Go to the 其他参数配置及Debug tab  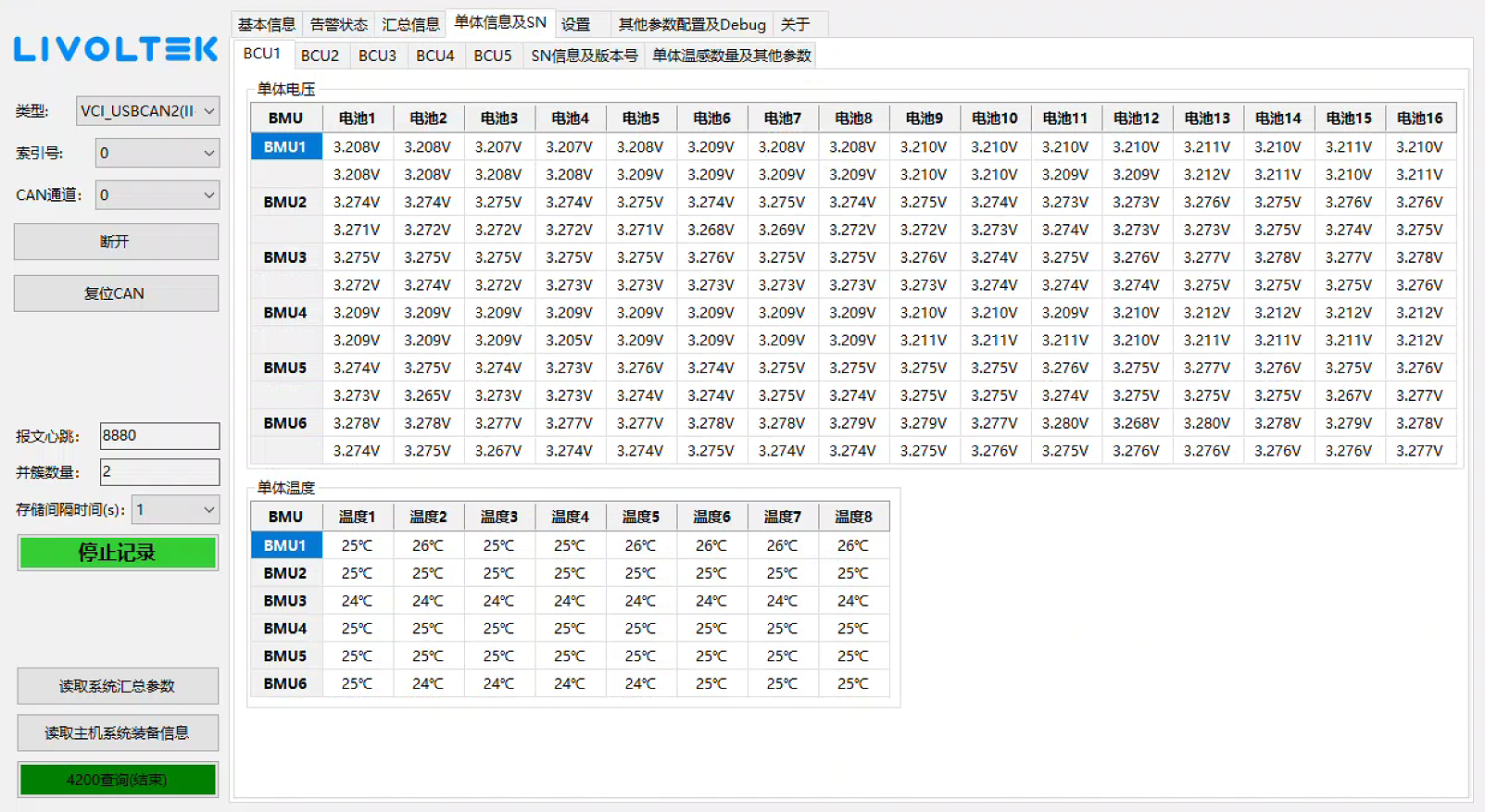point(692,24)
